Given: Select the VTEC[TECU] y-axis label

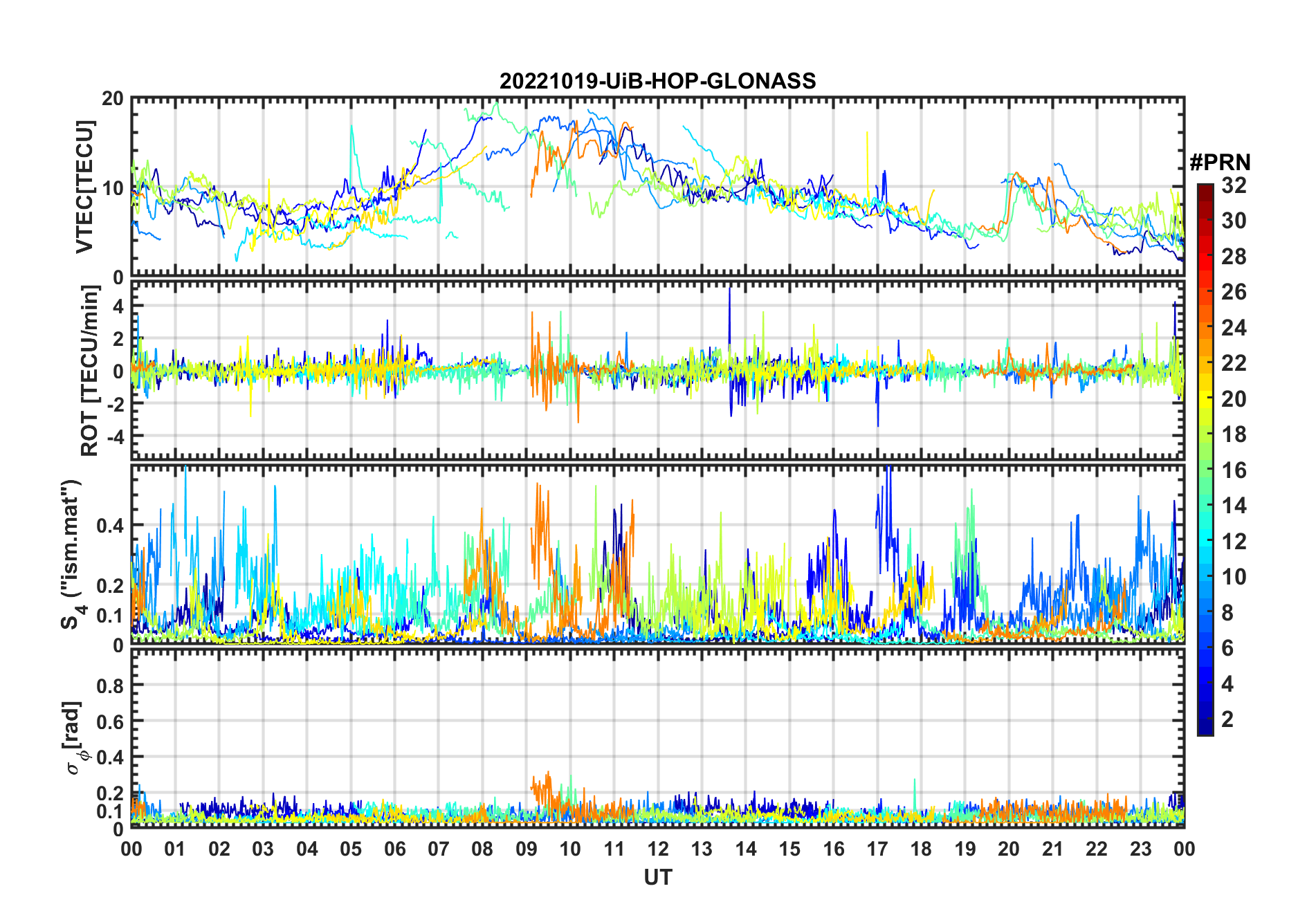Looking at the screenshot, I should (x=84, y=187).
